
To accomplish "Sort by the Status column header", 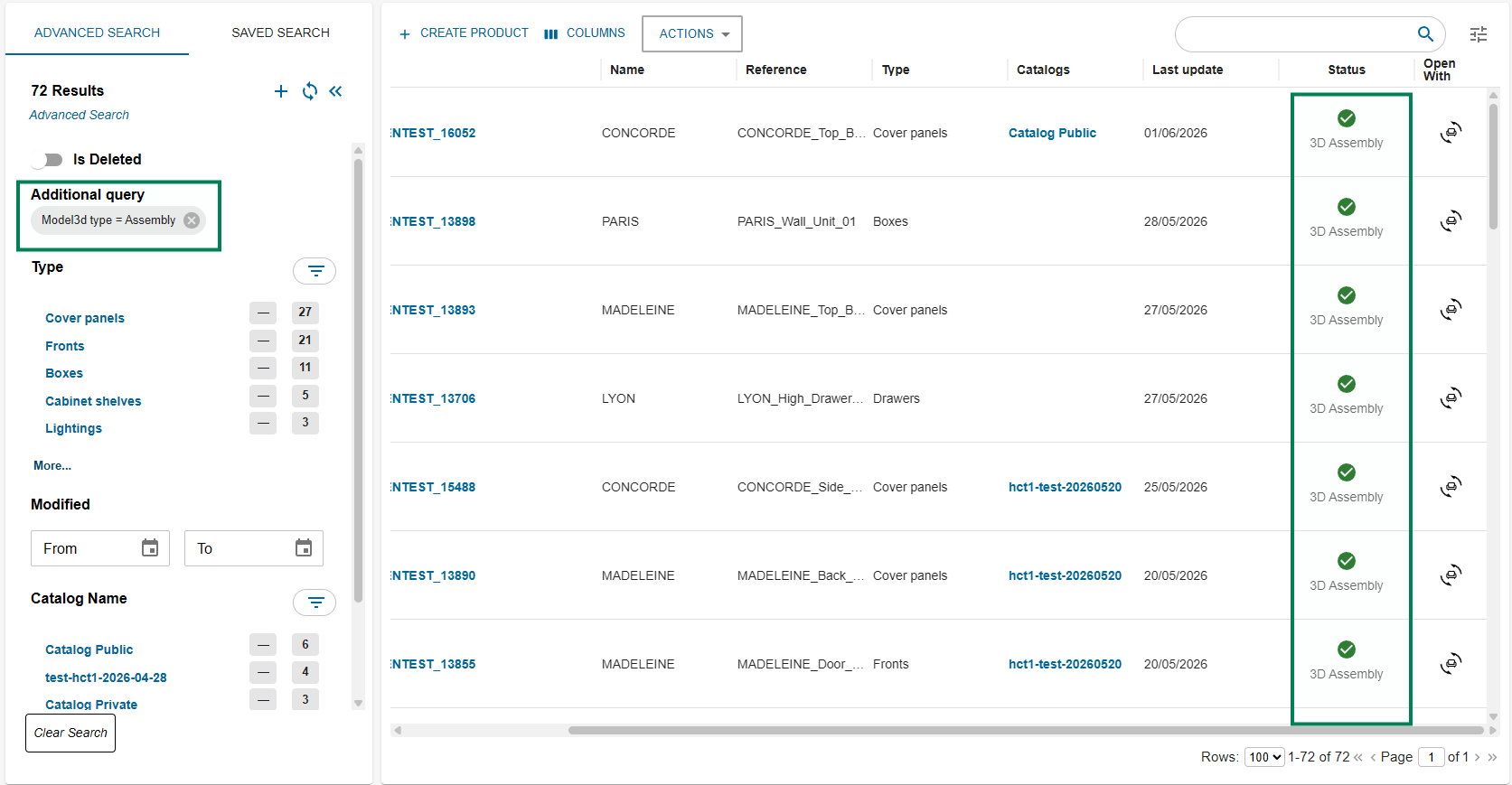I will click(1347, 70).
